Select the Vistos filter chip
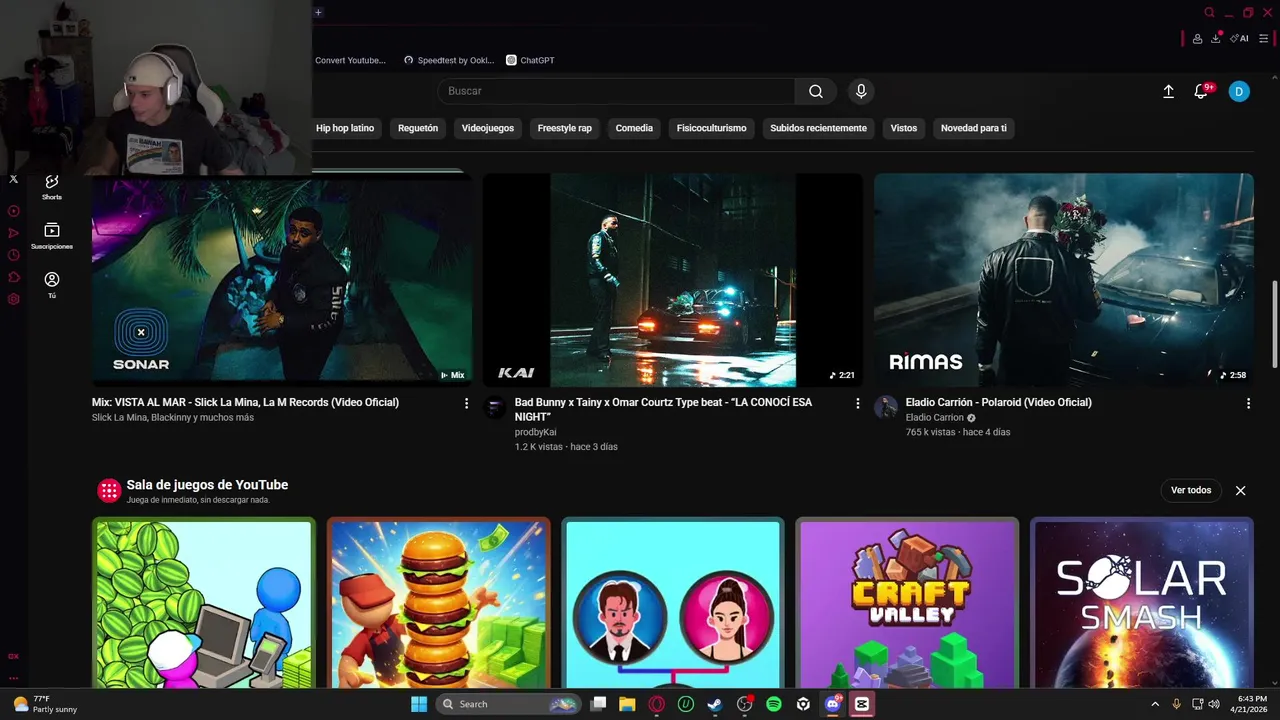 [904, 128]
